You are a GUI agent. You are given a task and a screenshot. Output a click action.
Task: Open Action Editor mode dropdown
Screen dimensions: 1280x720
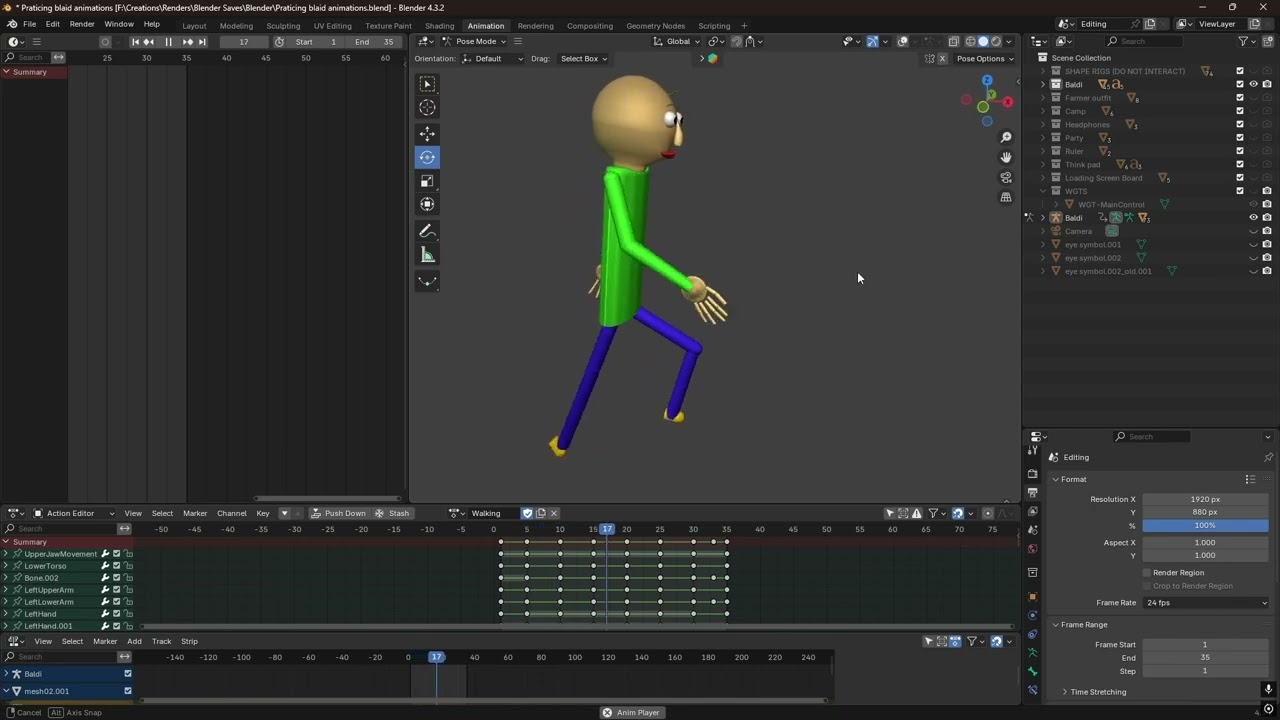pos(75,513)
